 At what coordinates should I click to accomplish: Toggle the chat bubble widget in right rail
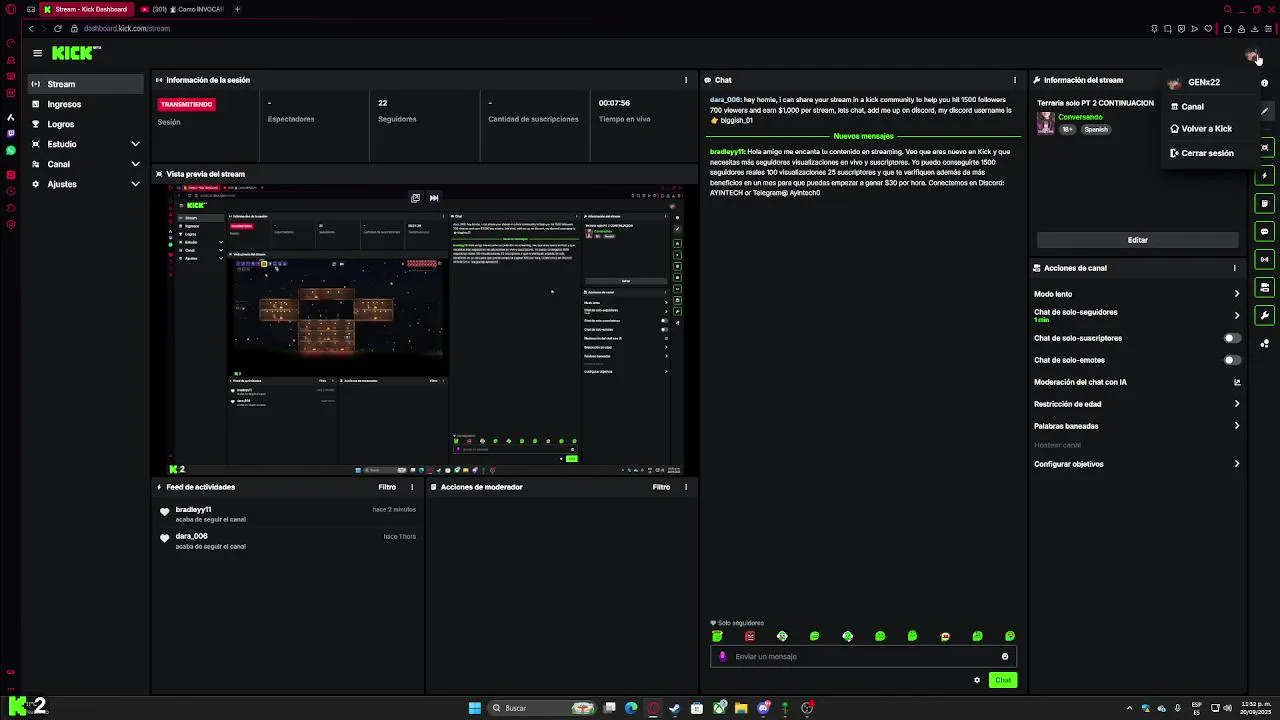tap(1265, 232)
